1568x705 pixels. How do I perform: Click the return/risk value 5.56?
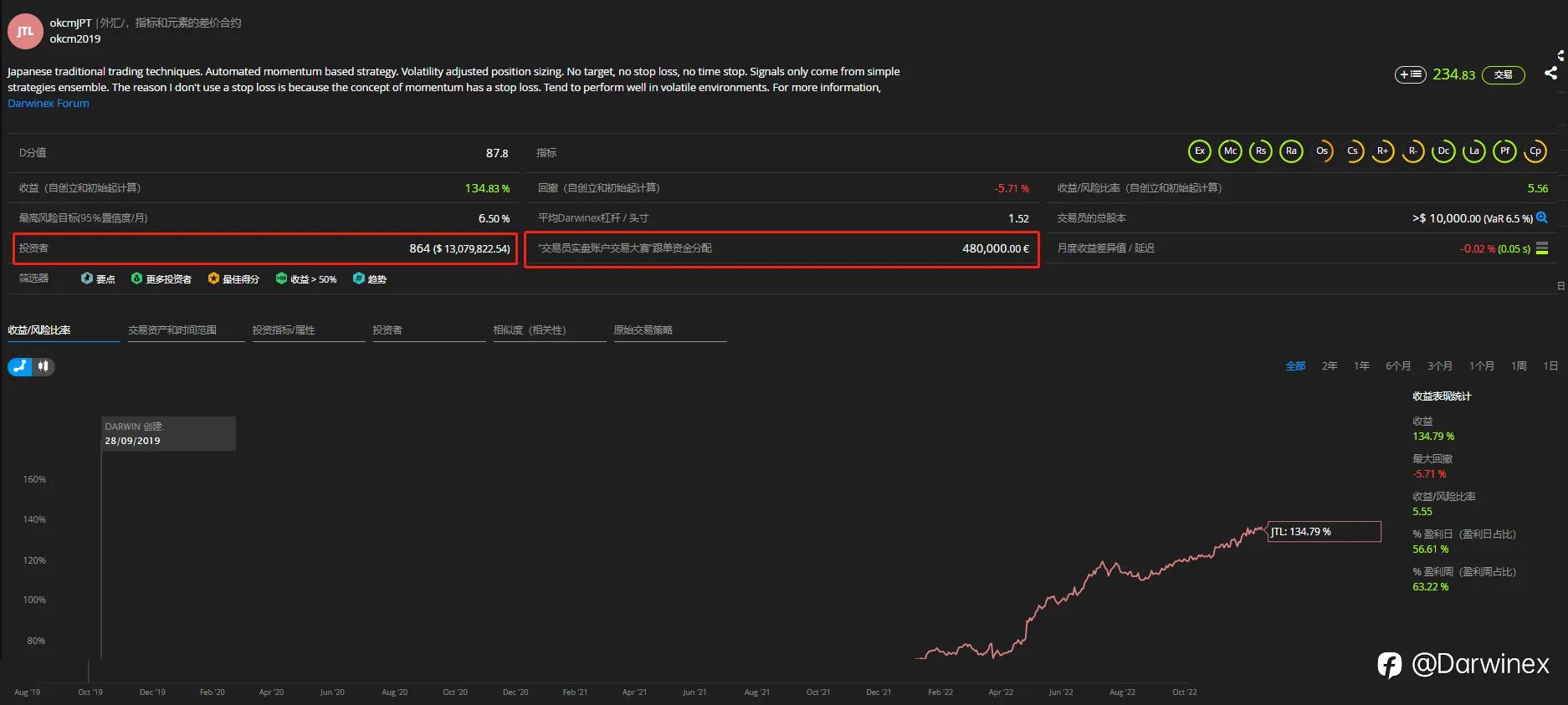coord(1538,188)
